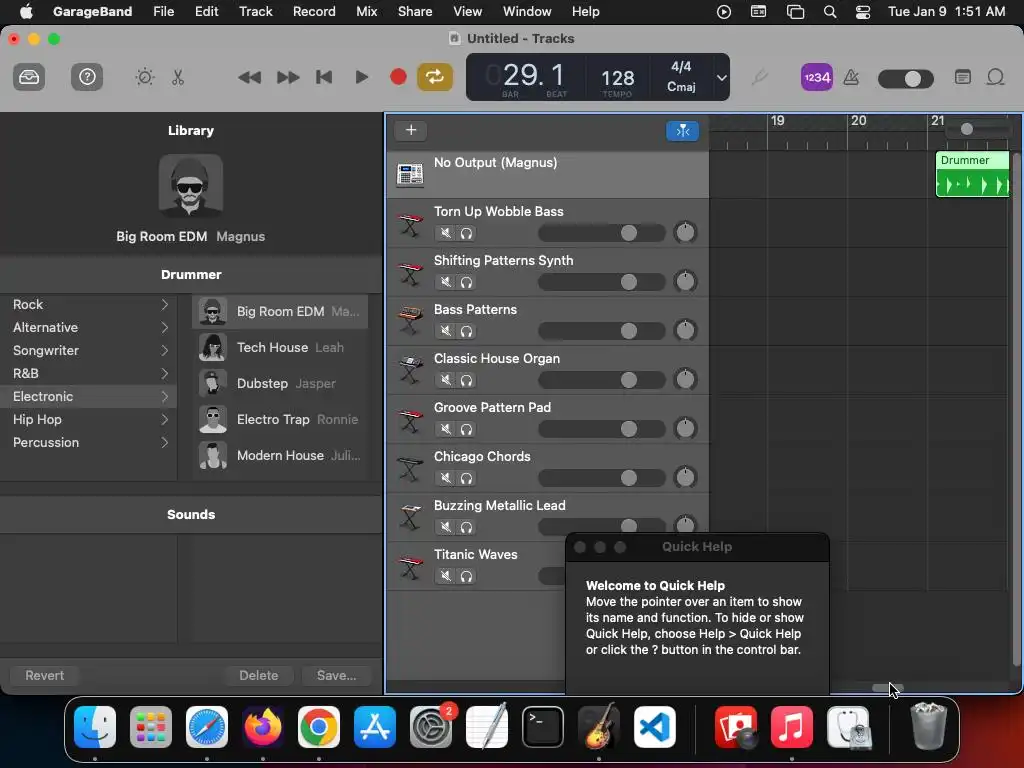Image resolution: width=1024 pixels, height=768 pixels.
Task: Open Spotlight search in menu bar
Action: point(829,12)
